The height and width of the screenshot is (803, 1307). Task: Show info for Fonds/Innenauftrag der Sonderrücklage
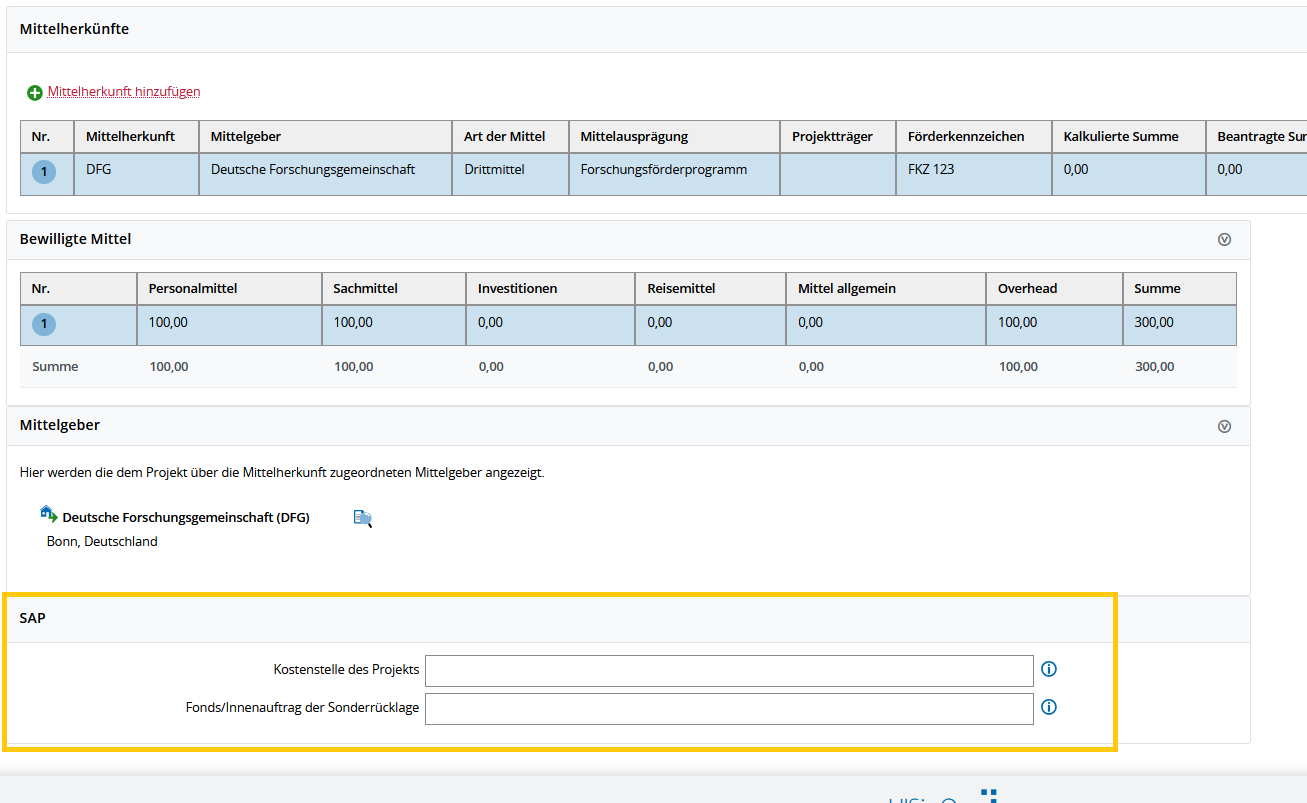coord(1049,707)
